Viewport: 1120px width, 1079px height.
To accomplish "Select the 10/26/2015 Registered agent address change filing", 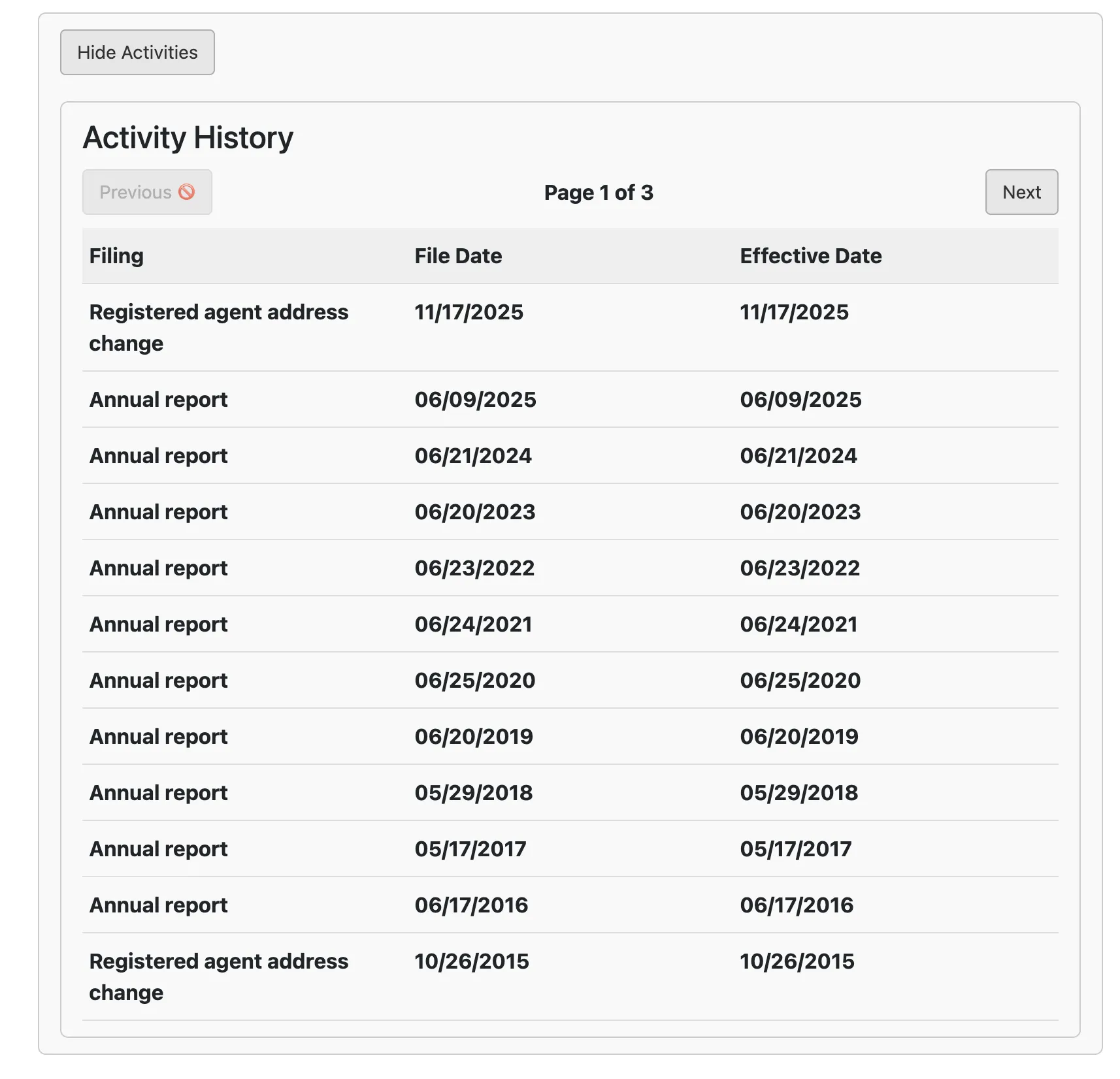I will tap(219, 977).
